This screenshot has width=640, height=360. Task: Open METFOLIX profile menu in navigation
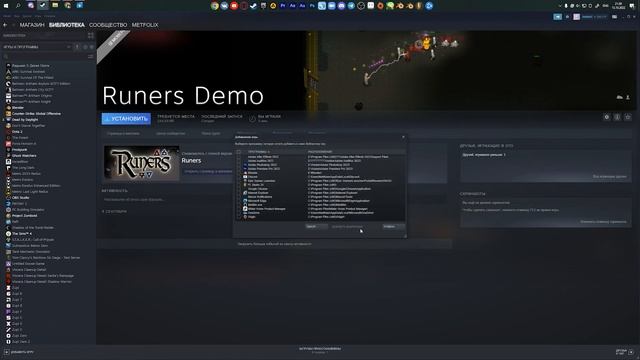(x=145, y=25)
